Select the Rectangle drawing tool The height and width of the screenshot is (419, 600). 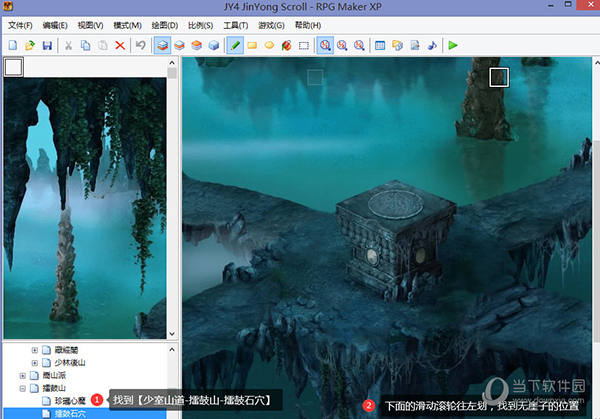click(252, 46)
